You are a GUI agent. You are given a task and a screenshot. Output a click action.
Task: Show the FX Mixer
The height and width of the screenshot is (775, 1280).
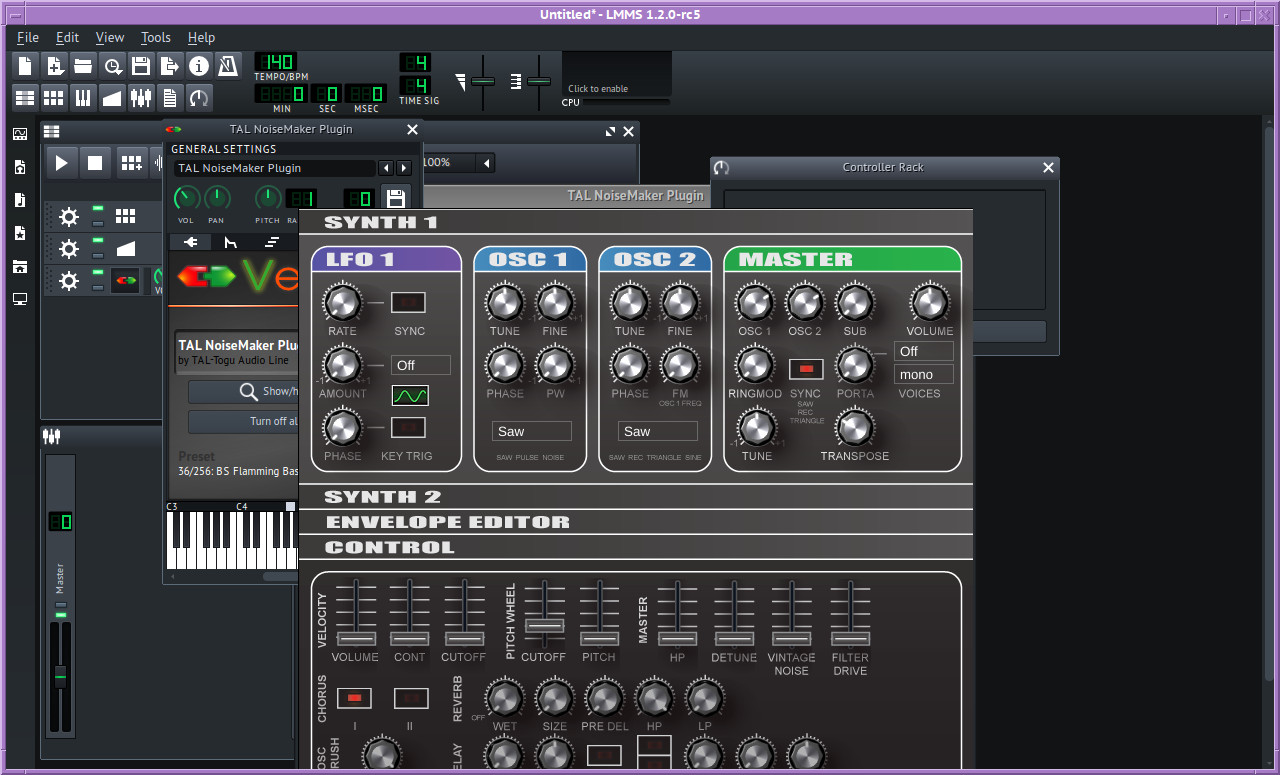coord(141,97)
